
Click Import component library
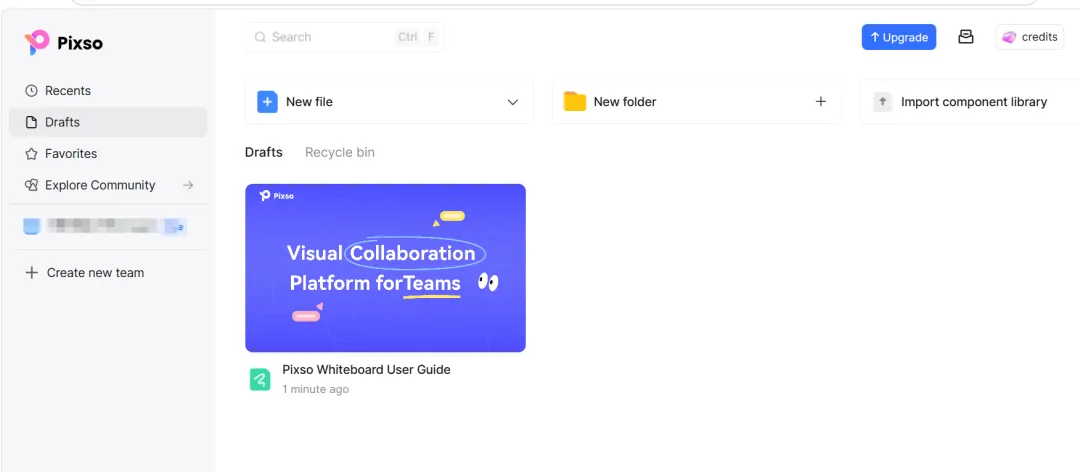(x=970, y=102)
